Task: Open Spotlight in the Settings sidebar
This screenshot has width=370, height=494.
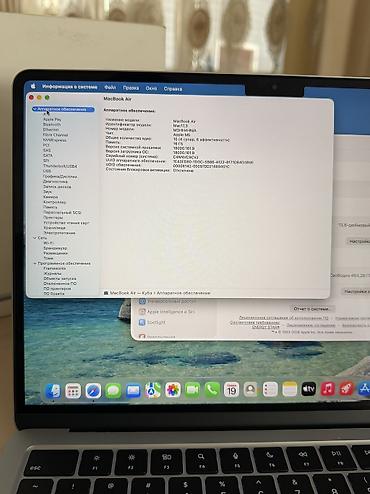Action: [152, 322]
